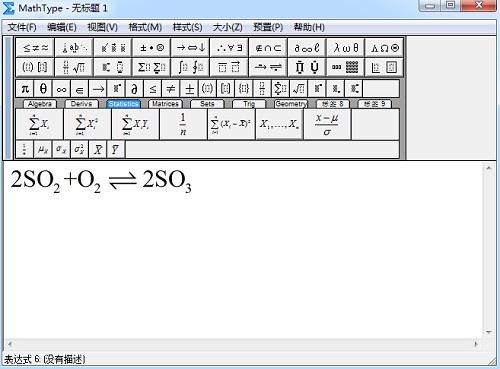Screen dimensions: 500x369
Task: Insert the (x−μ)/σ z-score expression
Action: click(327, 124)
